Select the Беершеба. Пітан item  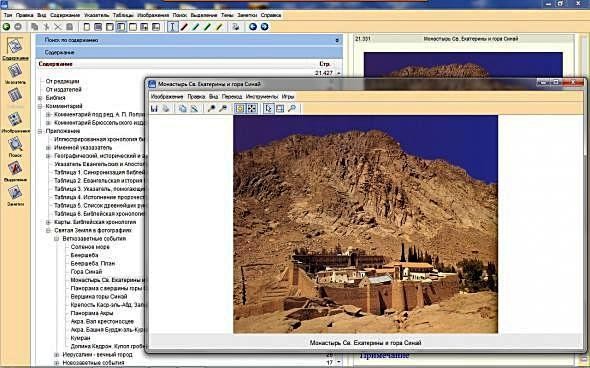tap(93, 263)
